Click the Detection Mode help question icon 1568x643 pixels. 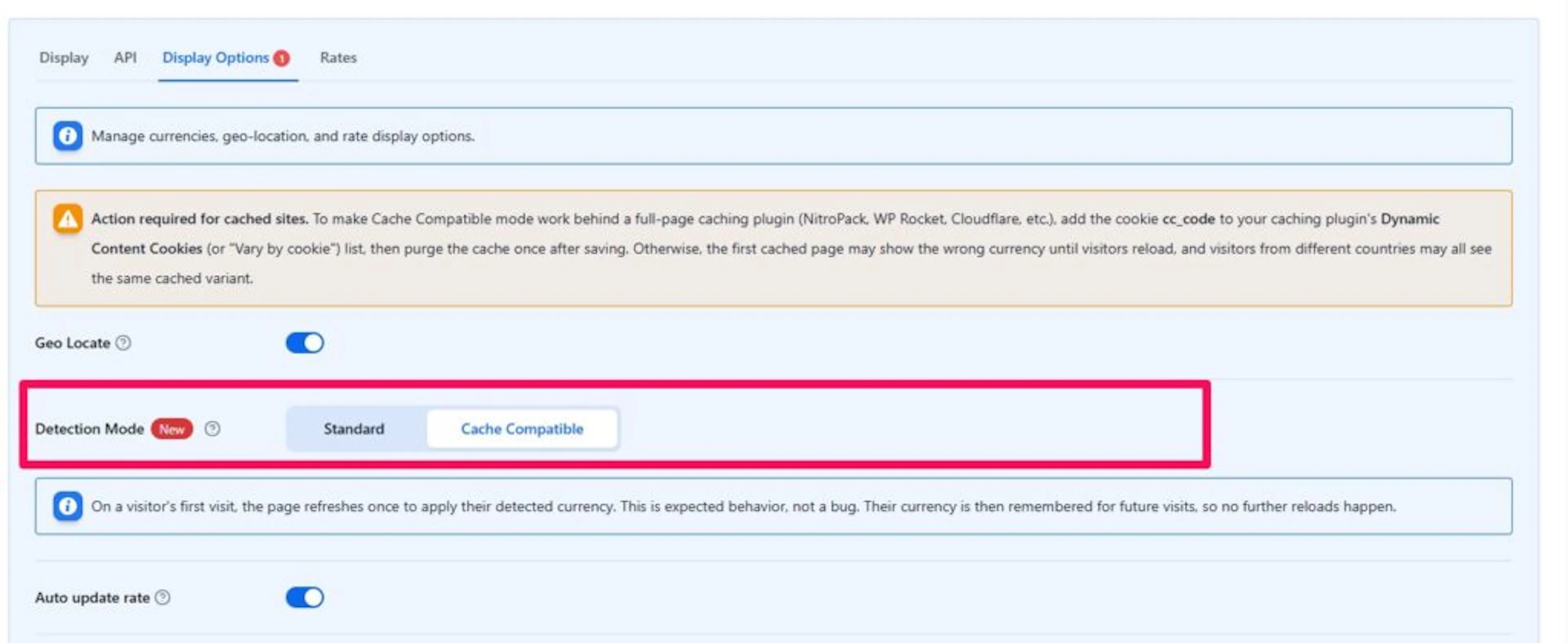point(212,429)
